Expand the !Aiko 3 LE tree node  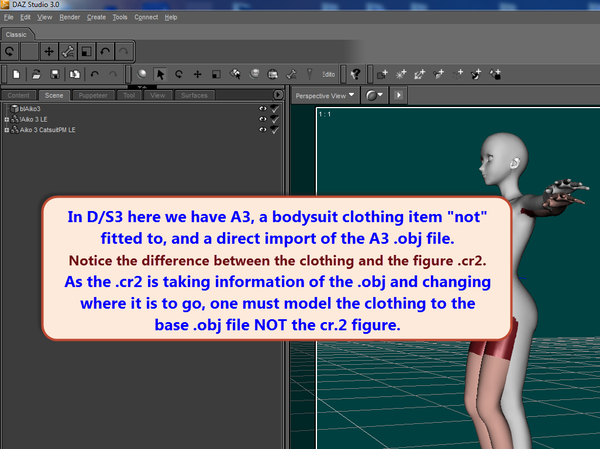[7, 119]
